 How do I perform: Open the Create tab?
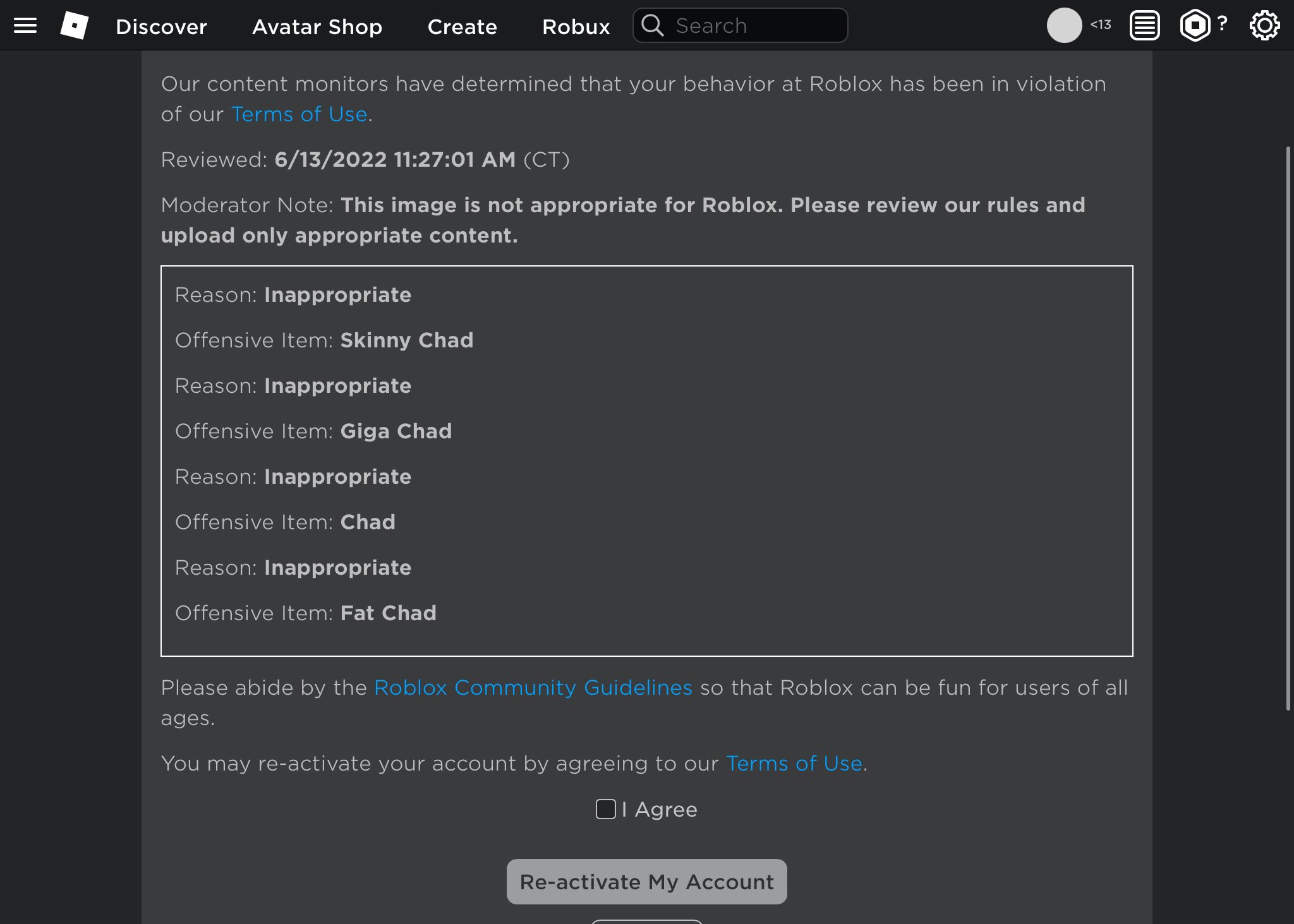tap(463, 27)
